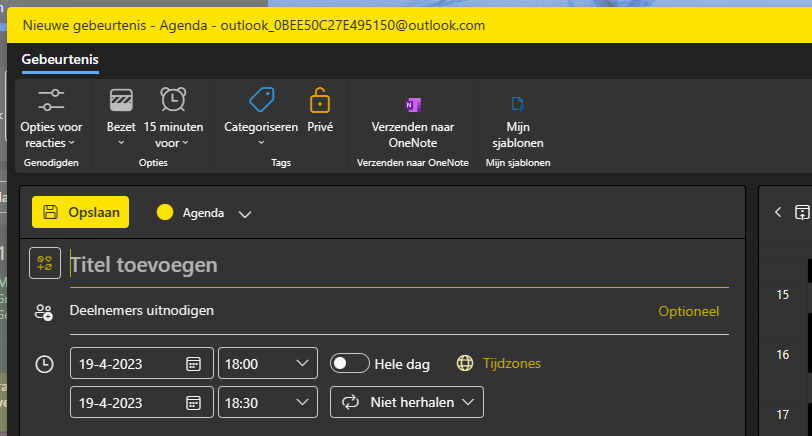Viewport: 812px width, 436px height.
Task: Click the Tijdzones globe icon
Action: point(465,364)
